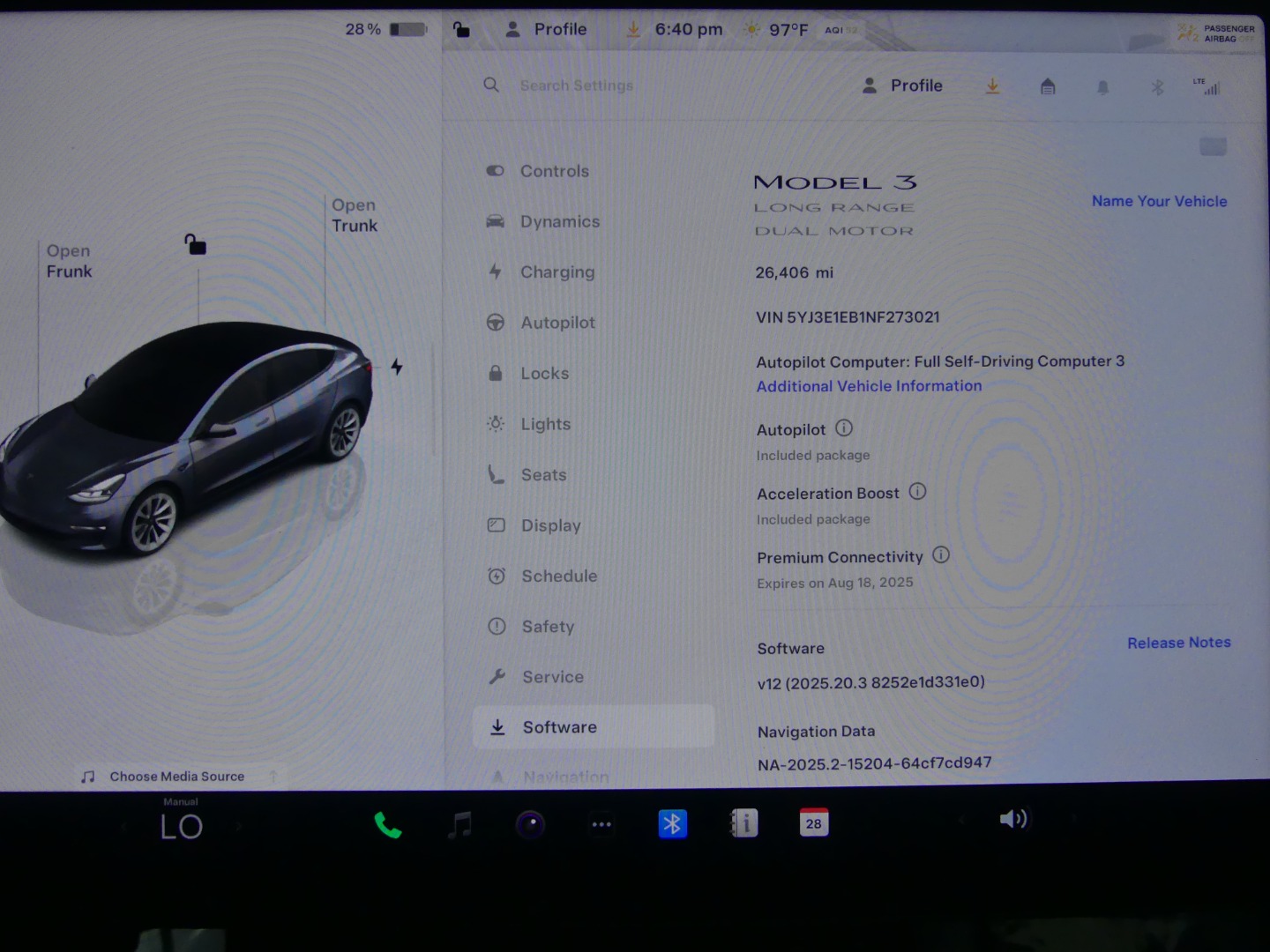The width and height of the screenshot is (1270, 952).
Task: Tap Open Frunk
Action: (69, 261)
